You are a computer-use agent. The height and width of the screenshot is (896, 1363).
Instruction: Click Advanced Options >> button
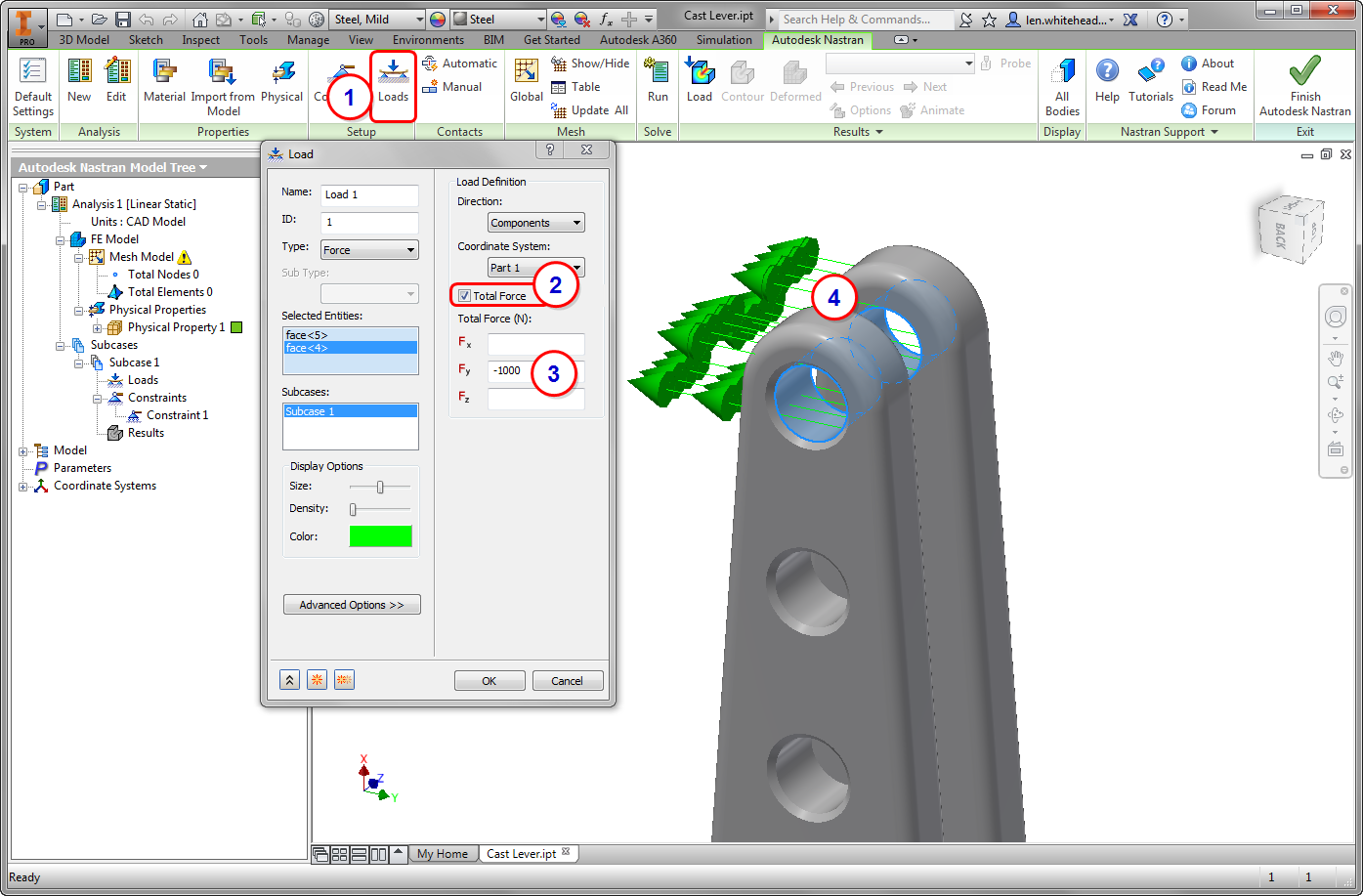coord(352,605)
